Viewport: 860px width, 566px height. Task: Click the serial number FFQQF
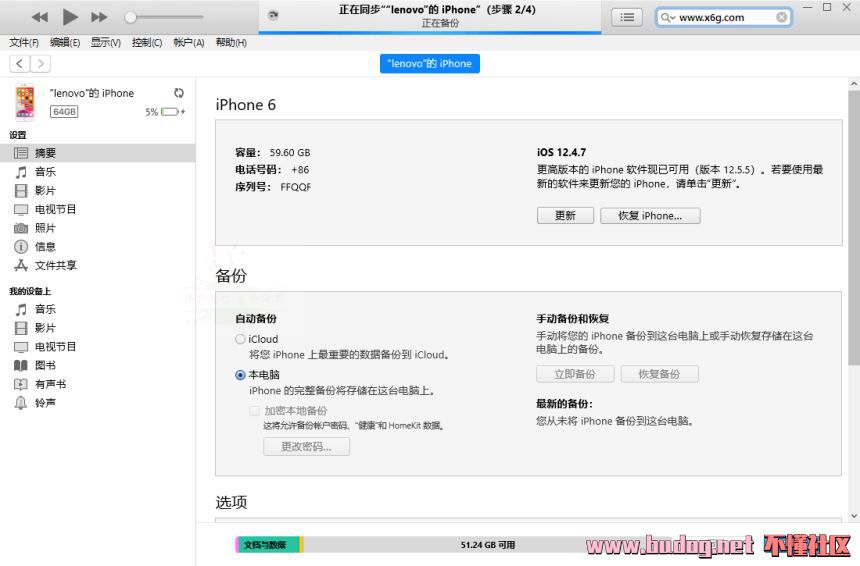(296, 187)
